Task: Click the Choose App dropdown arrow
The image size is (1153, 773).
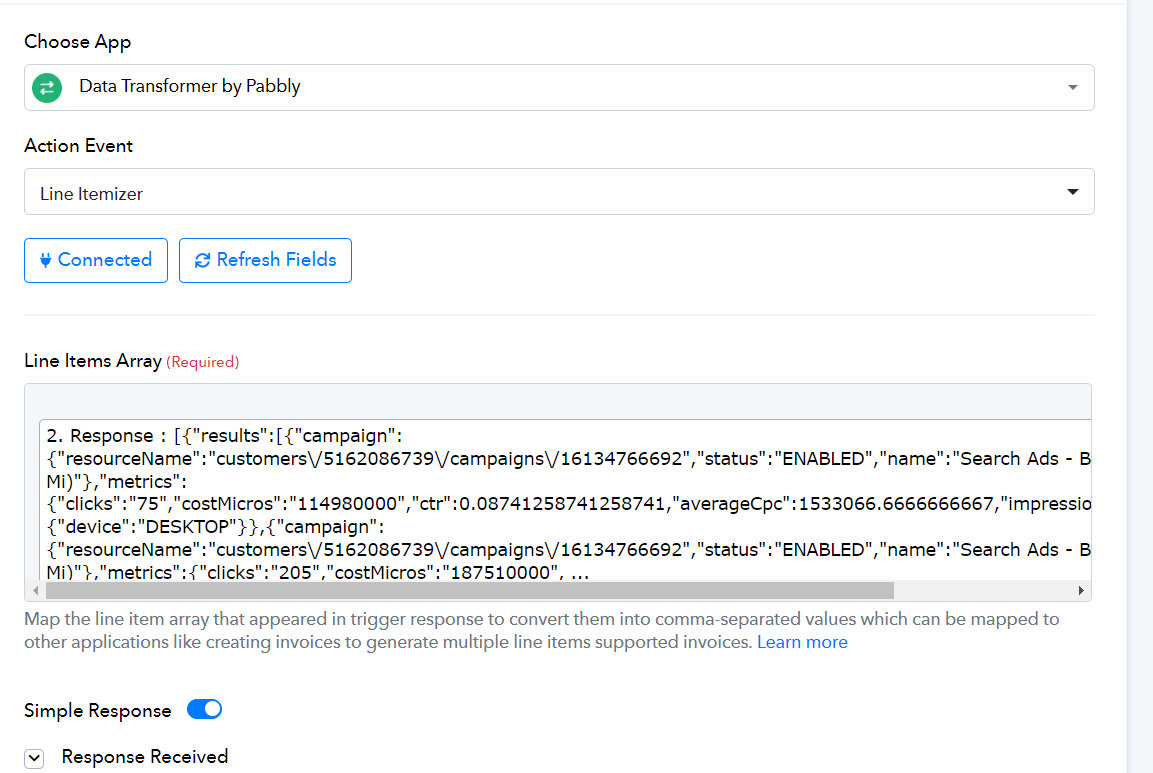Action: coord(1073,88)
